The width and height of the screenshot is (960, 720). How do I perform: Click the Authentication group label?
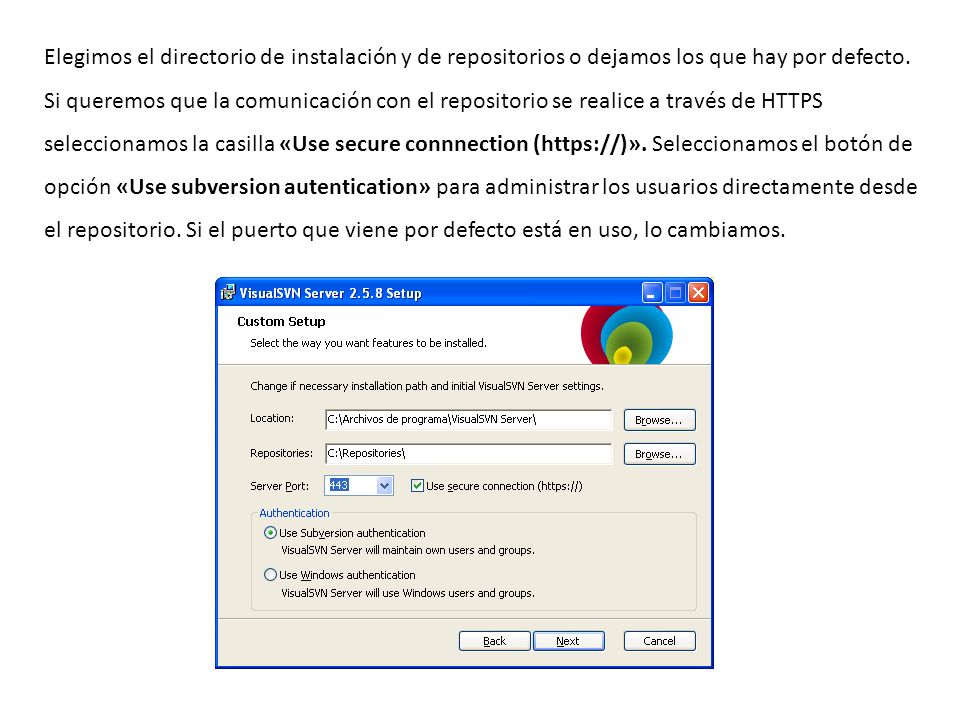tap(294, 513)
